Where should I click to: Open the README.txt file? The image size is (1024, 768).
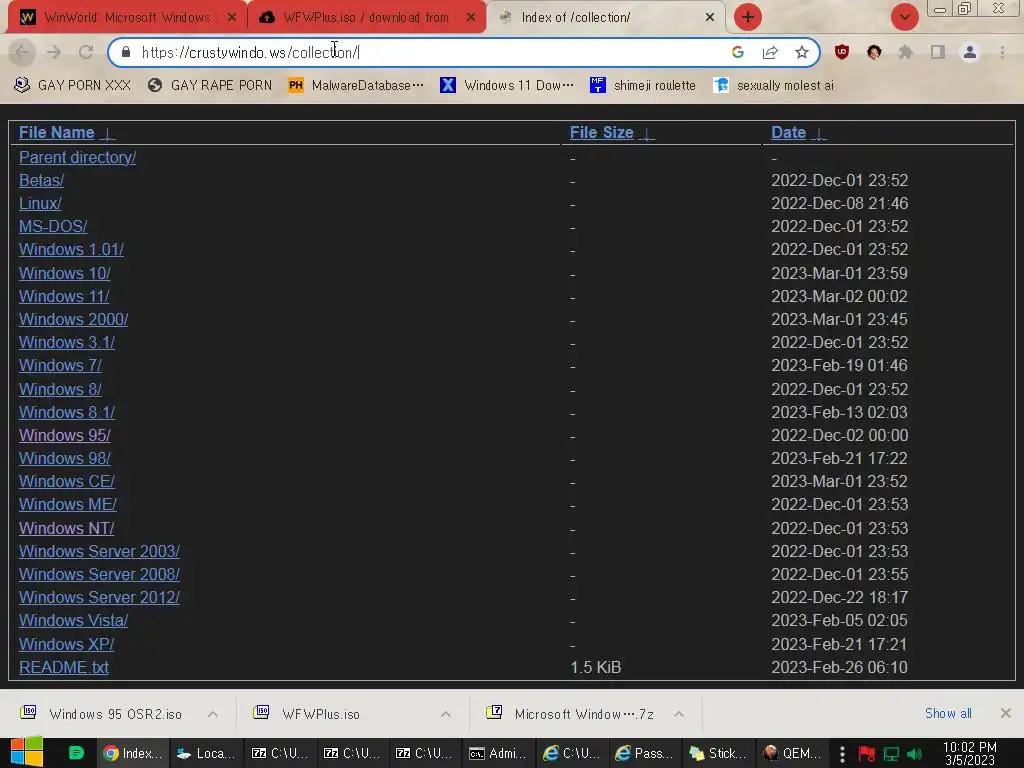(64, 667)
